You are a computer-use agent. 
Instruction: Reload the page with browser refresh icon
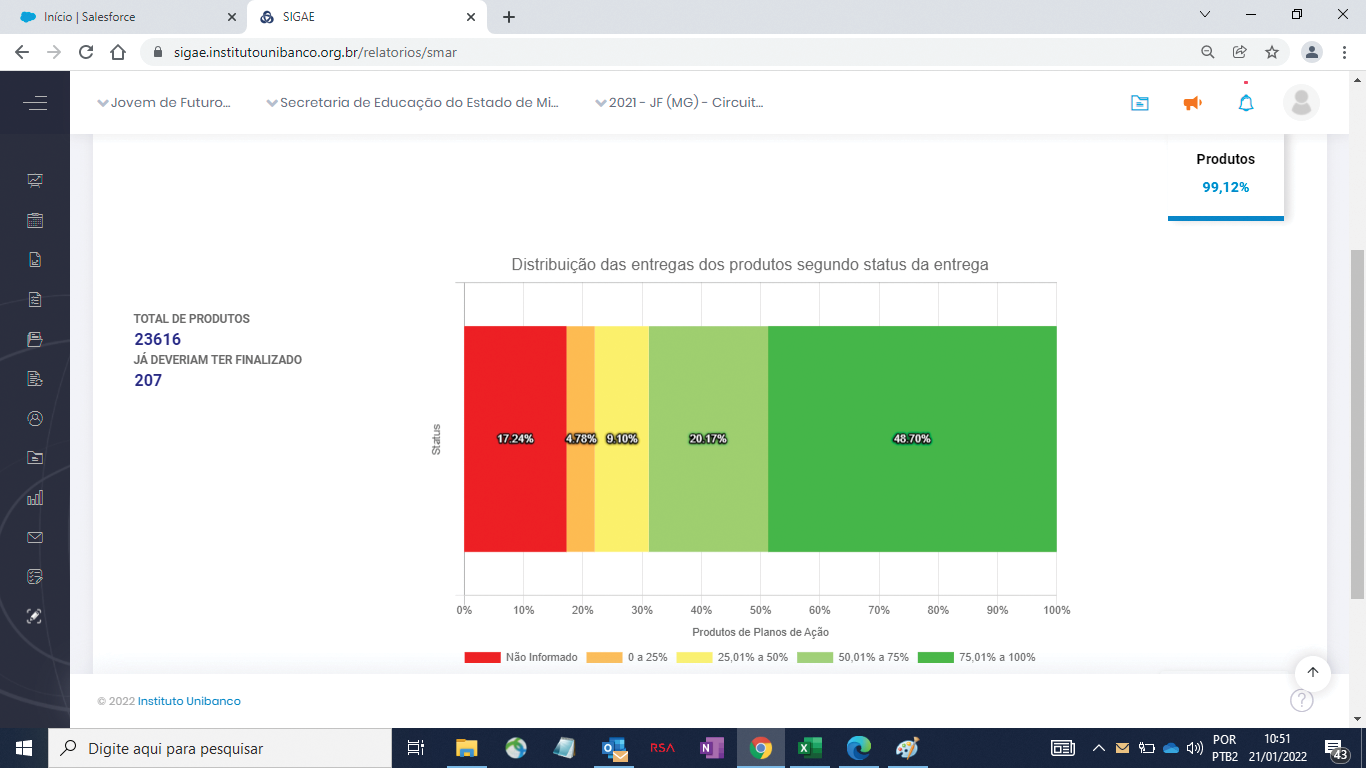(x=86, y=52)
